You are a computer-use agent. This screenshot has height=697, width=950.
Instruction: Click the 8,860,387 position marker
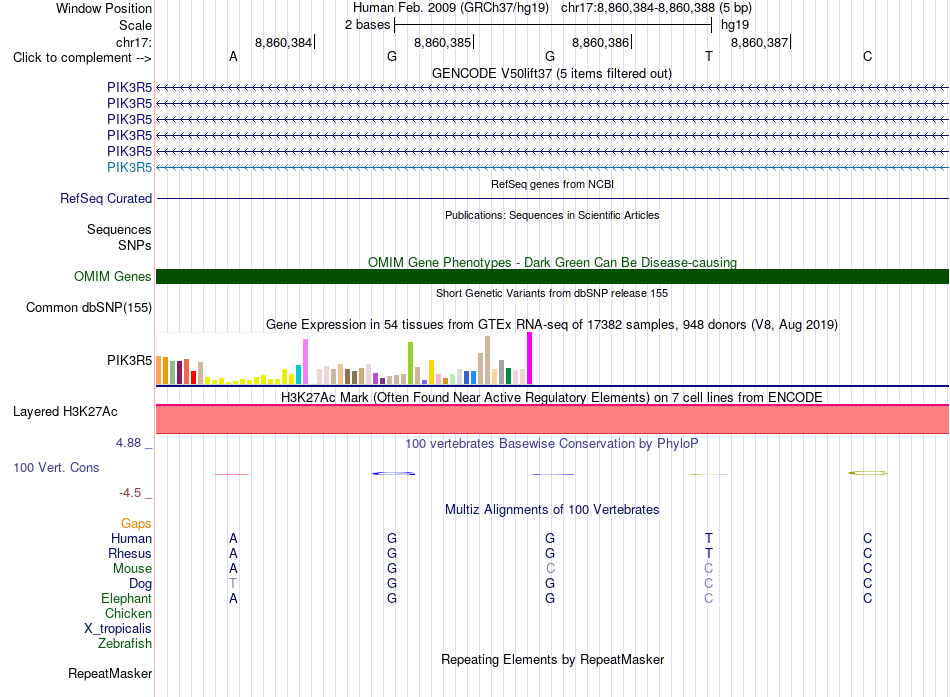760,42
